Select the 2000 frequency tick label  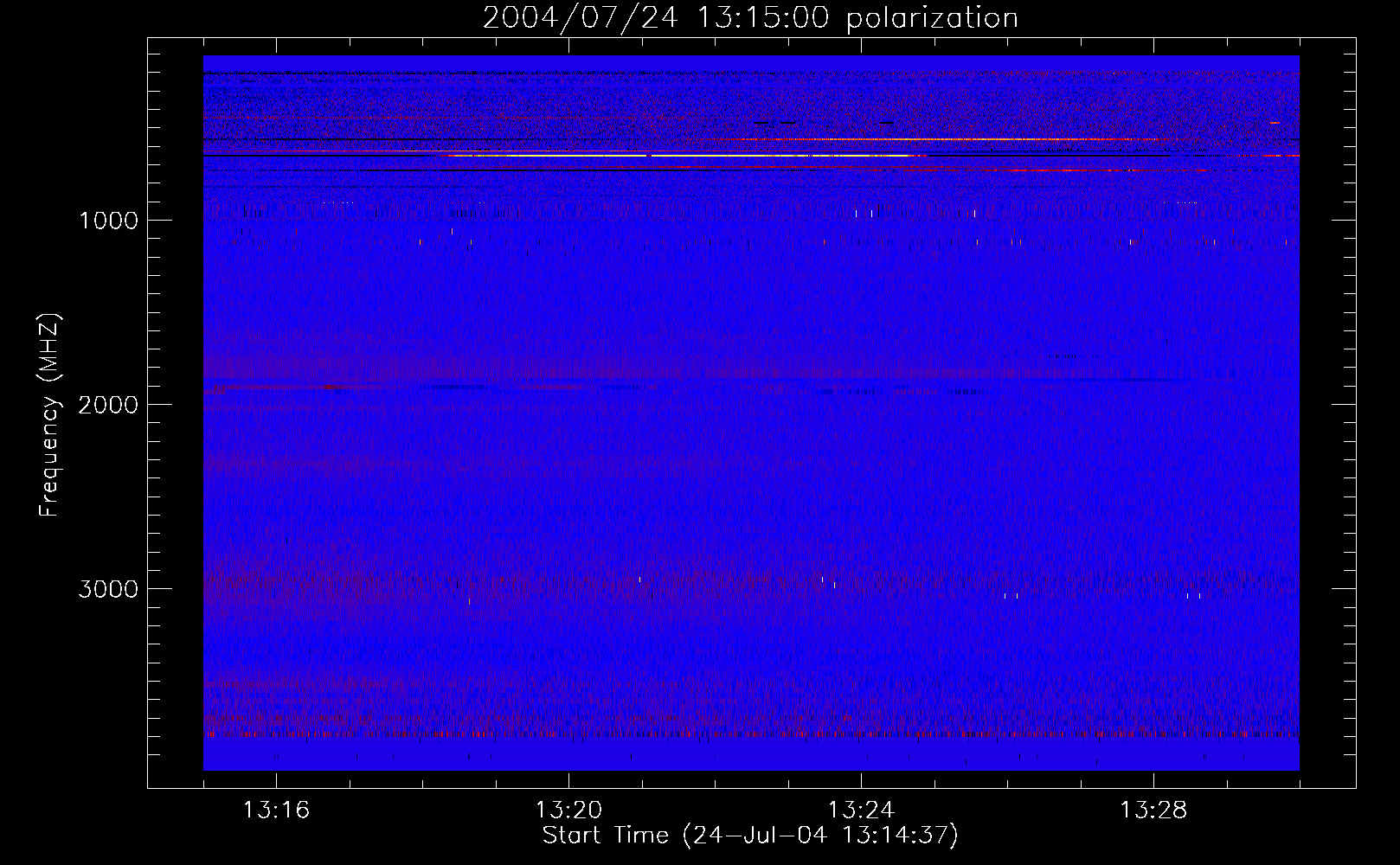(108, 405)
